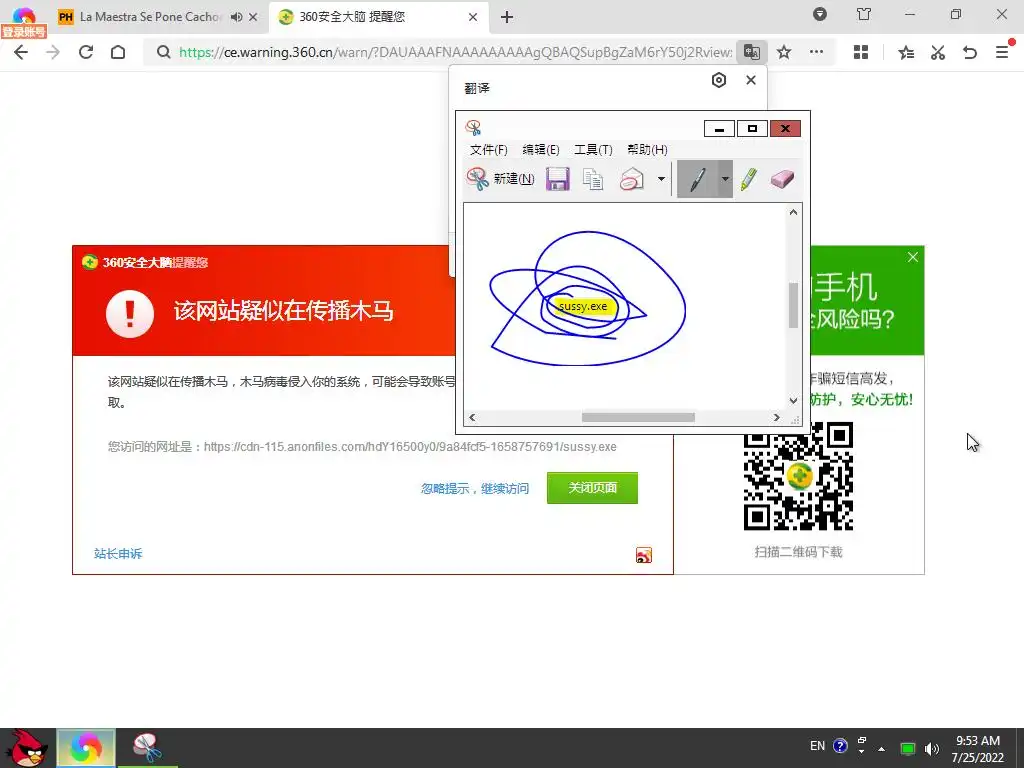Click the blocked URL text ending sussy.exe

coord(410,447)
